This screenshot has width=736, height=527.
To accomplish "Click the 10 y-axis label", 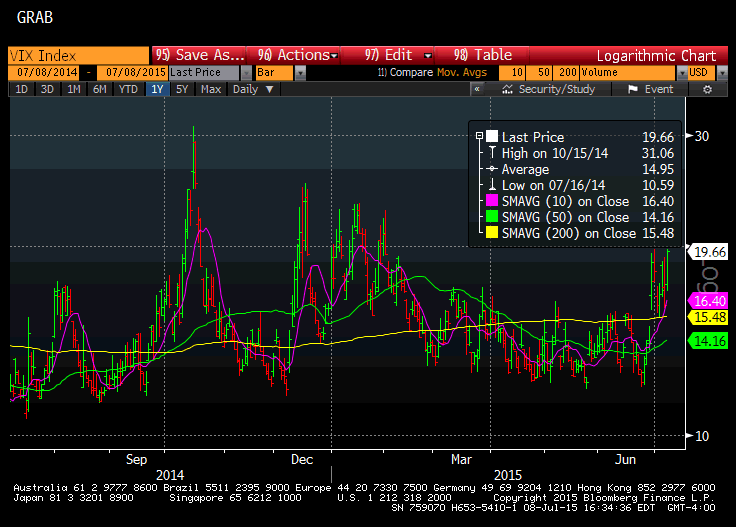I will [702, 436].
